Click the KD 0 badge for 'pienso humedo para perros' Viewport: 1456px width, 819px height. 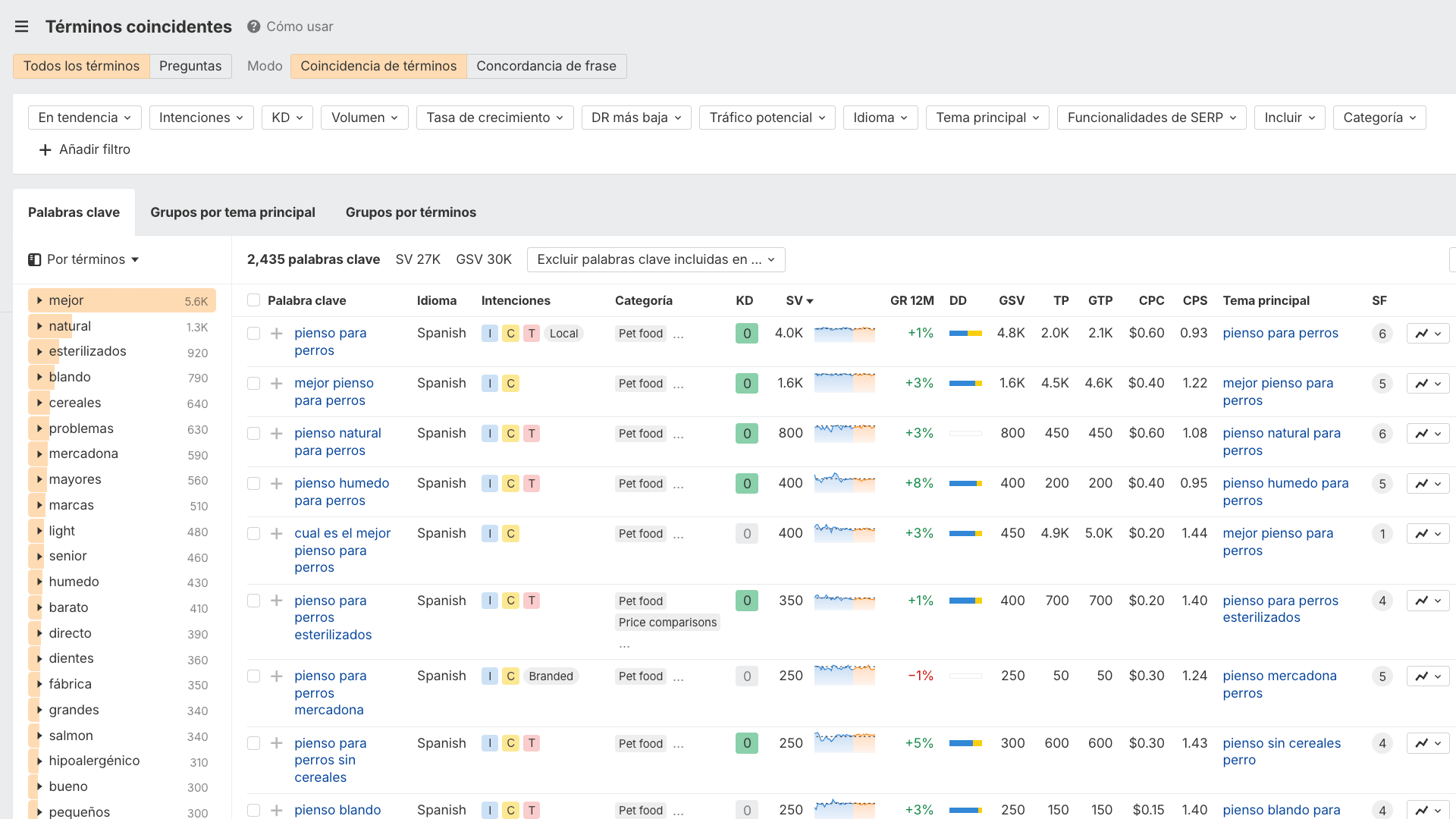747,484
